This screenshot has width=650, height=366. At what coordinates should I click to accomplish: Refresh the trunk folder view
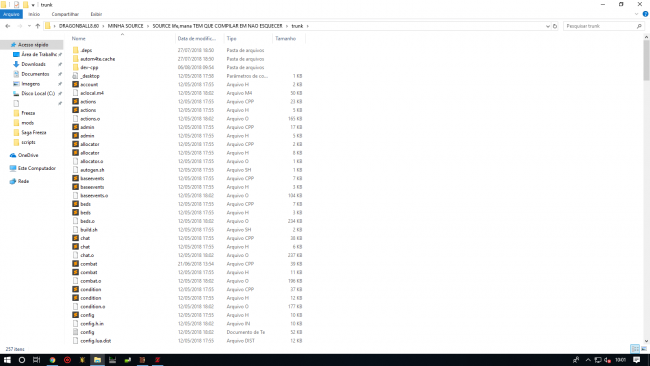tap(555, 26)
